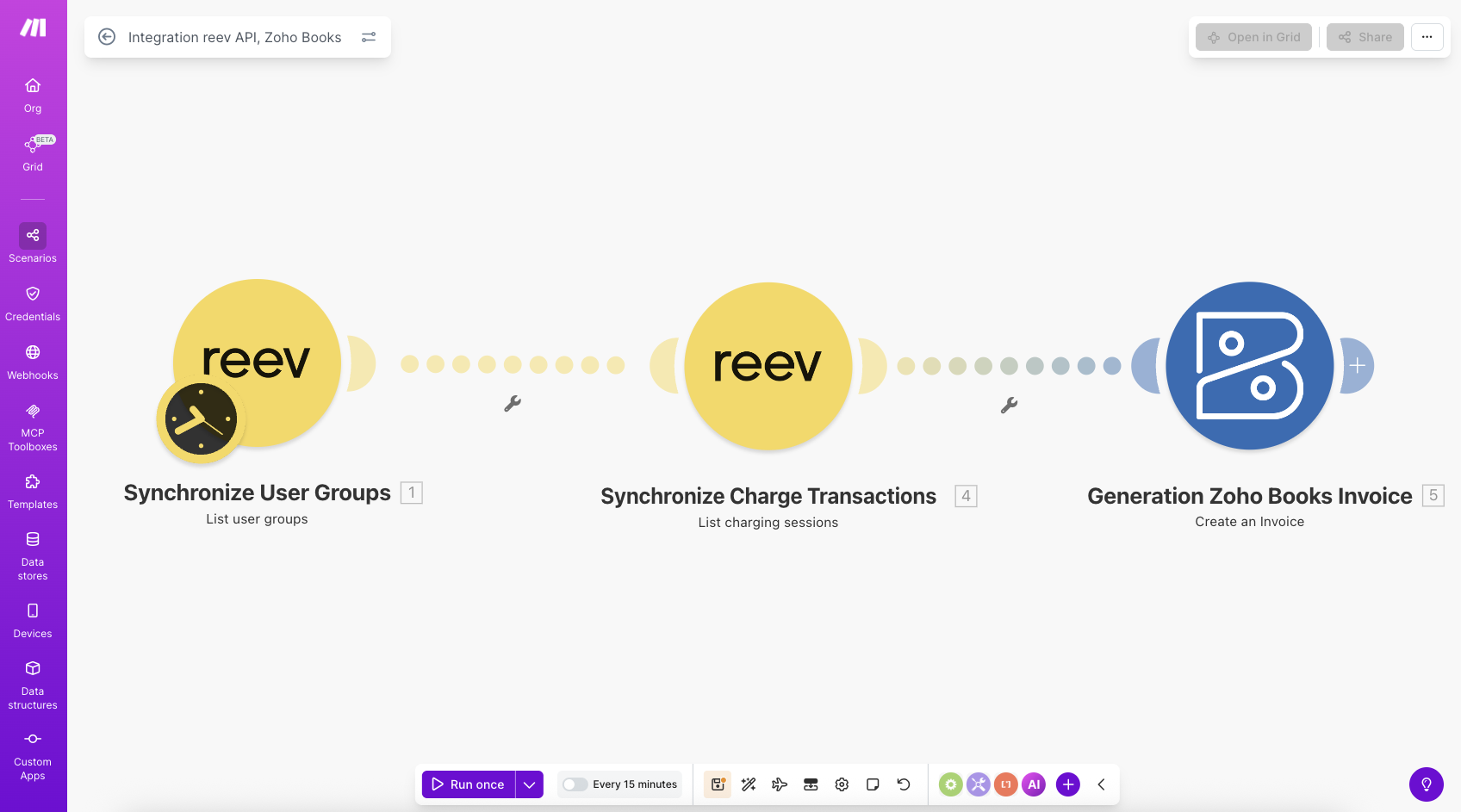Click the clock schedule badge on reev module
The width and height of the screenshot is (1461, 812).
(x=201, y=419)
